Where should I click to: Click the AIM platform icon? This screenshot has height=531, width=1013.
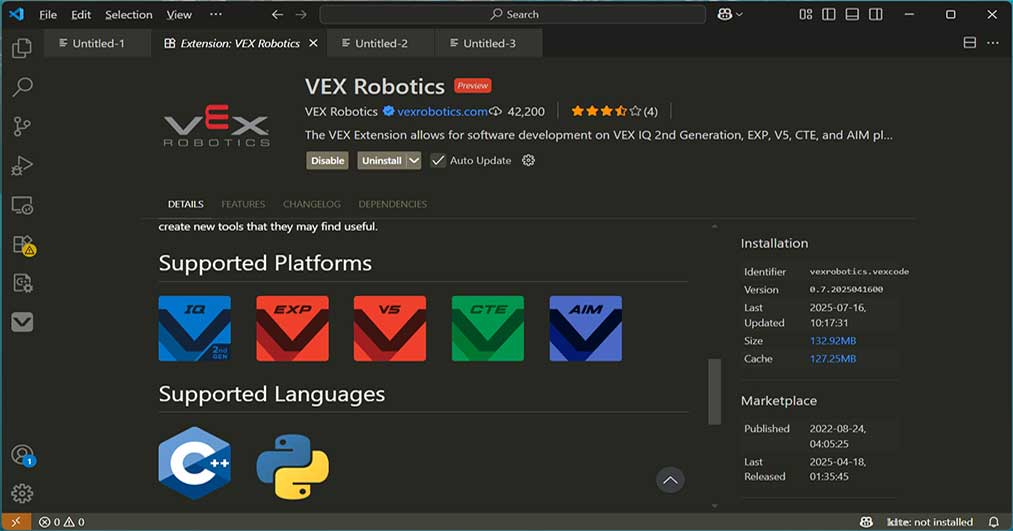pos(586,329)
